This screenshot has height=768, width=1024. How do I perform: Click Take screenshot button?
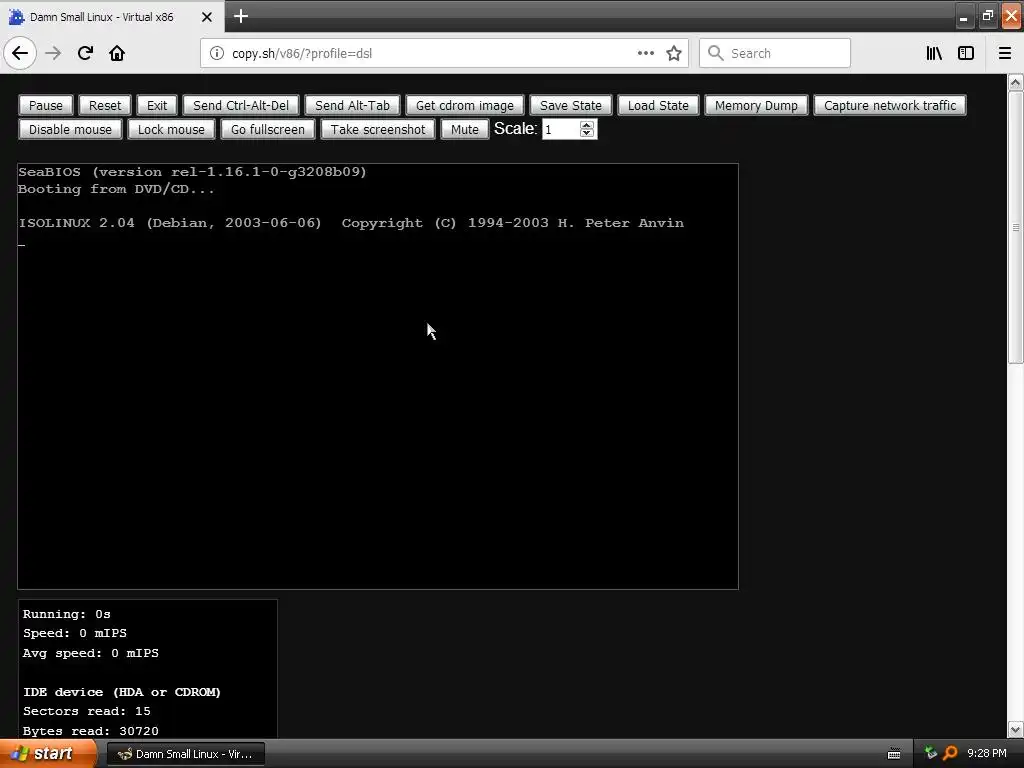(378, 129)
